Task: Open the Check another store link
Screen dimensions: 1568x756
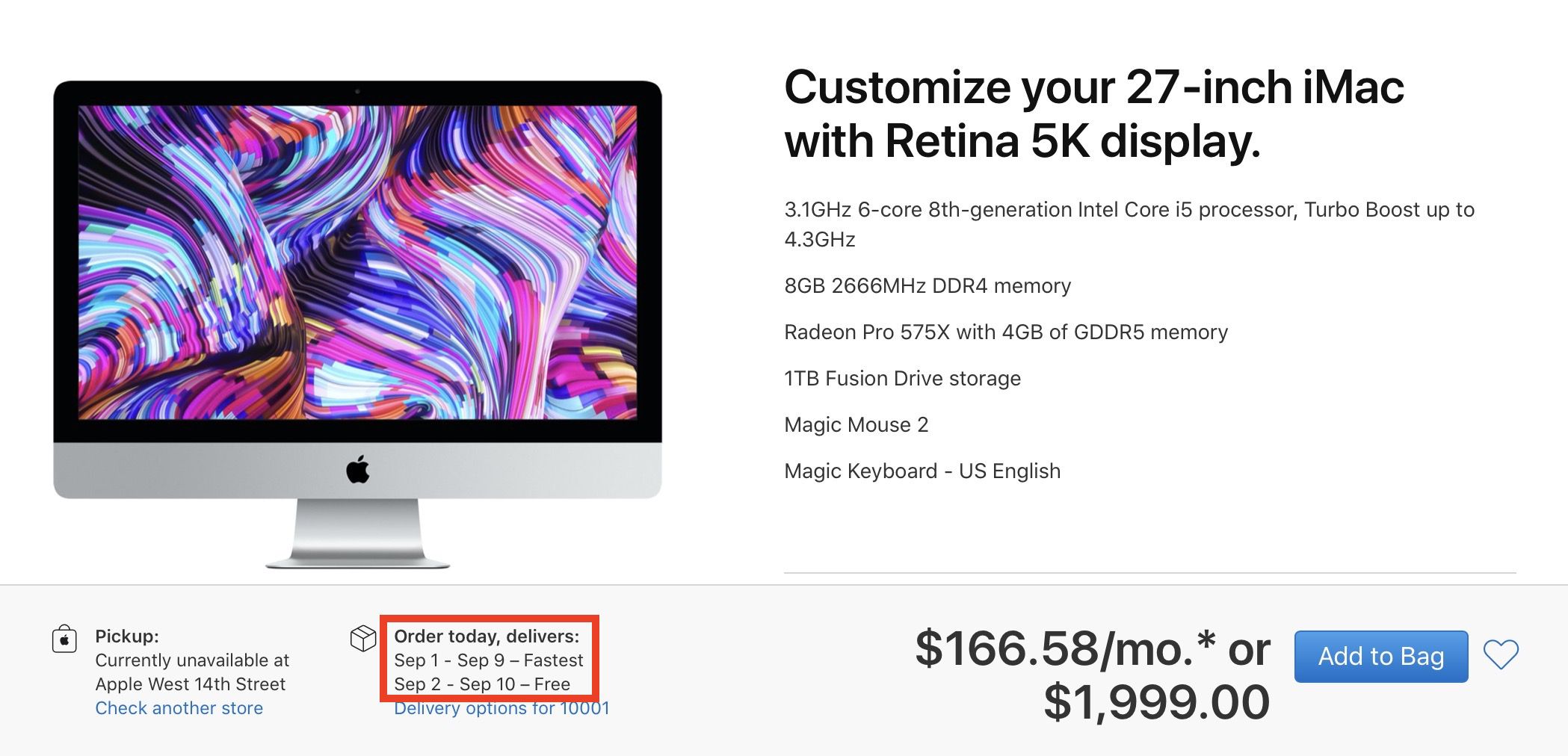Action: click(179, 708)
